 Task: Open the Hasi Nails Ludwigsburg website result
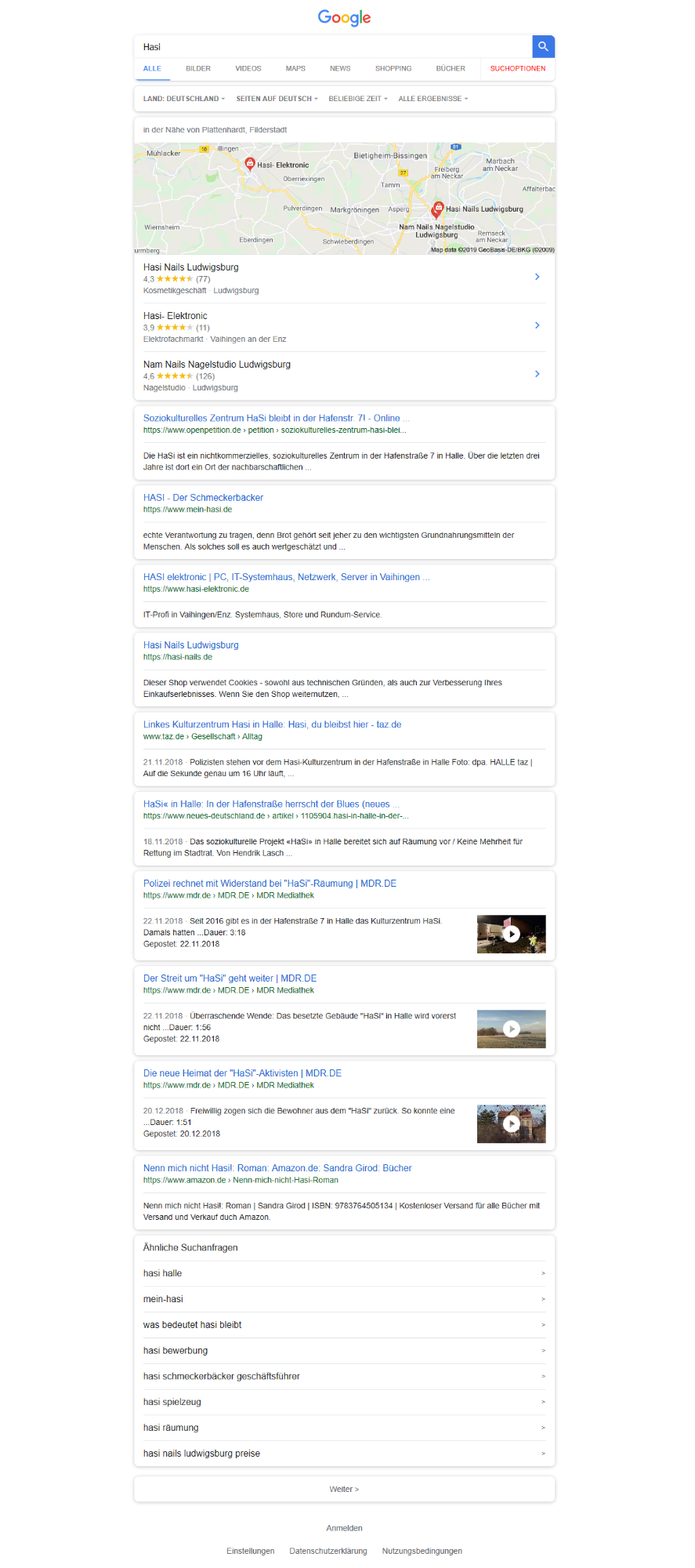pos(191,645)
